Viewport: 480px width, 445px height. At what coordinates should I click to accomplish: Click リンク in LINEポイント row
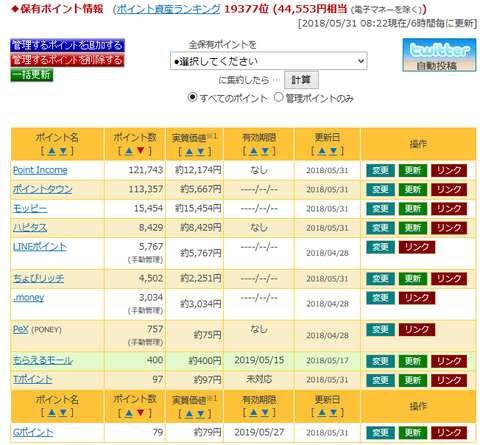tap(417, 247)
